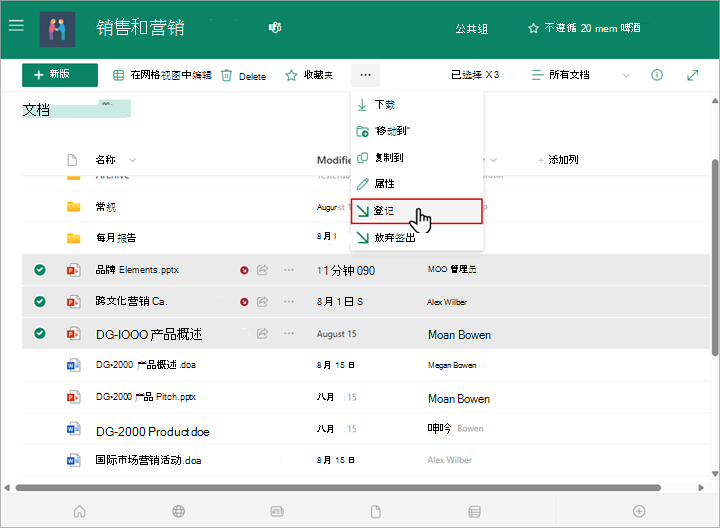720x528 pixels.
Task: Open the lists icon in bottom bar
Action: tap(474, 511)
